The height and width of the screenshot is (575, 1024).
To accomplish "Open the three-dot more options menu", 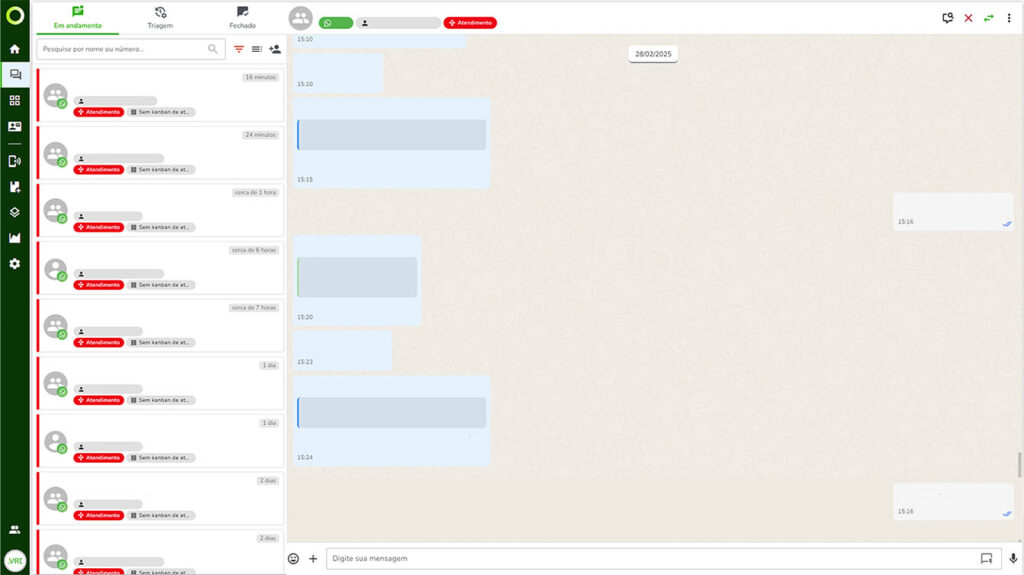I will tap(1009, 18).
